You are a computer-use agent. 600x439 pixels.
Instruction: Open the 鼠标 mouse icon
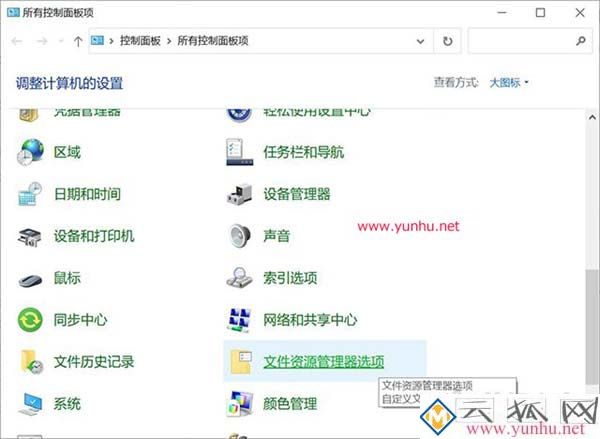[x=30, y=280]
